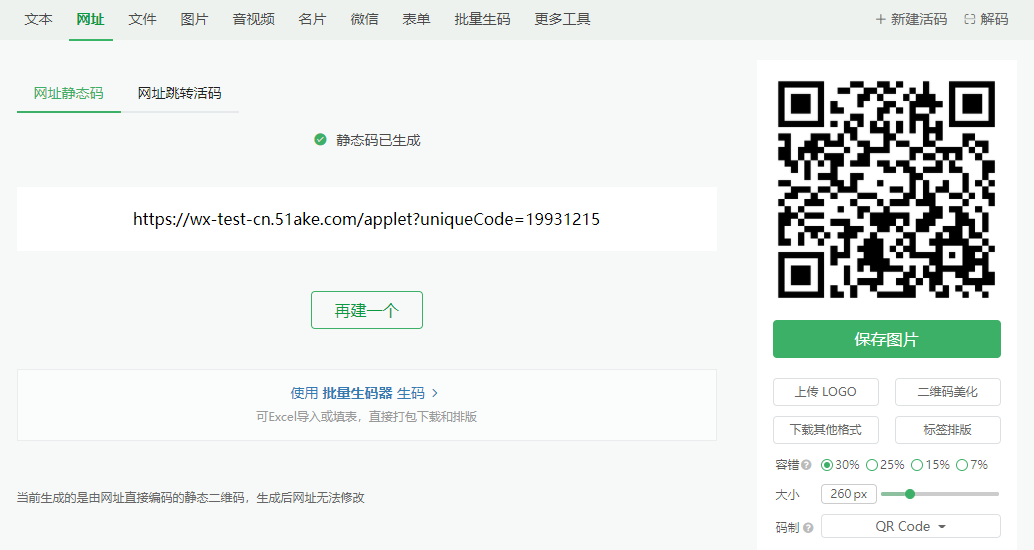Select 15% error correction radio
Screen dimensions: 1034x550
tap(917, 465)
